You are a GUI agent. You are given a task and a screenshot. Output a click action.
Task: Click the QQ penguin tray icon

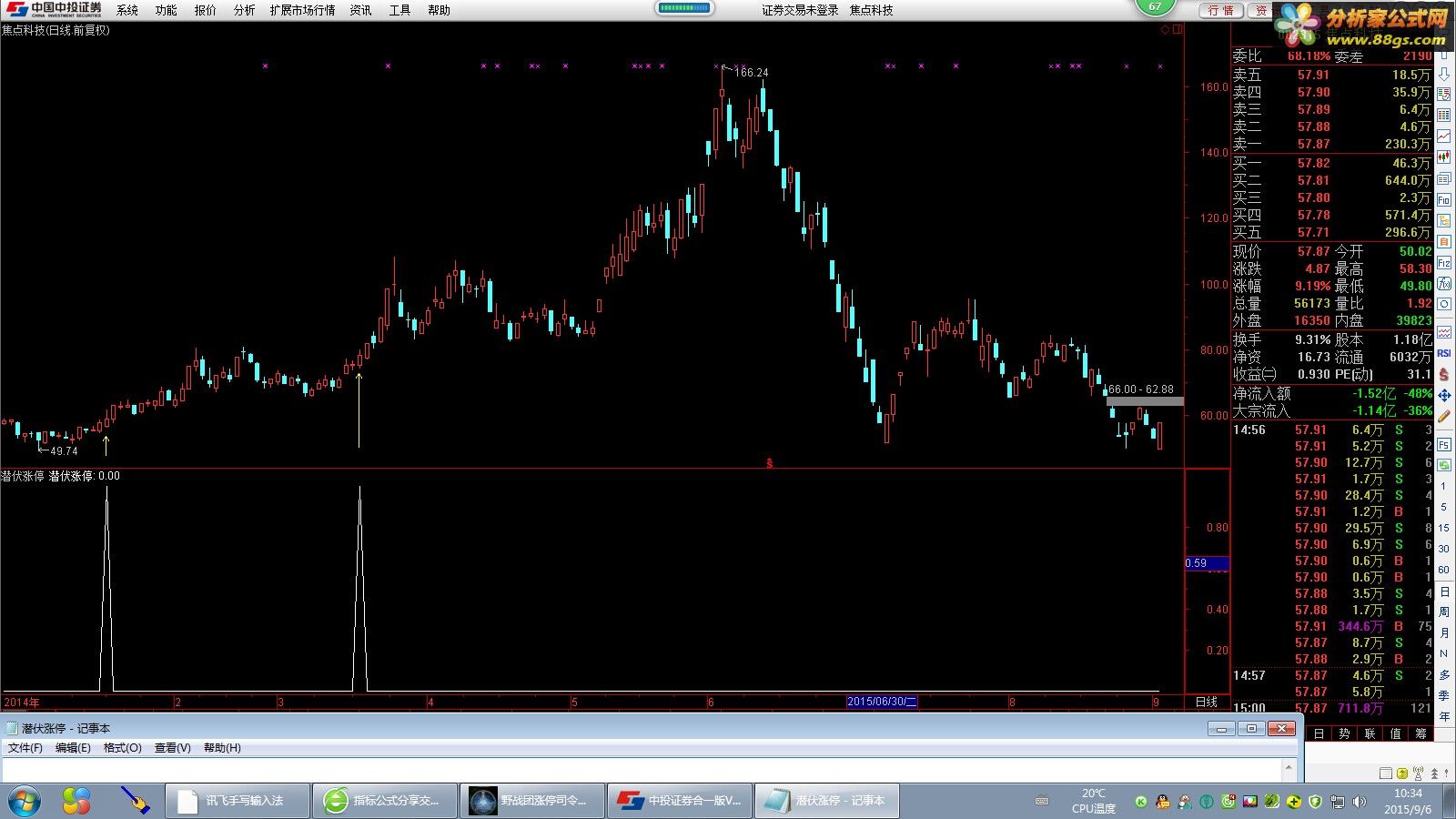[1163, 802]
